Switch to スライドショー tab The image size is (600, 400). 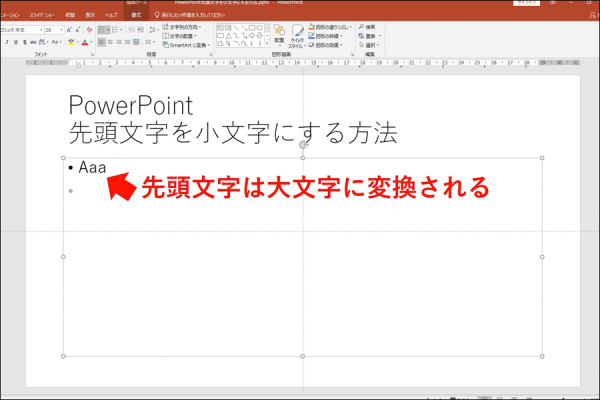point(42,15)
